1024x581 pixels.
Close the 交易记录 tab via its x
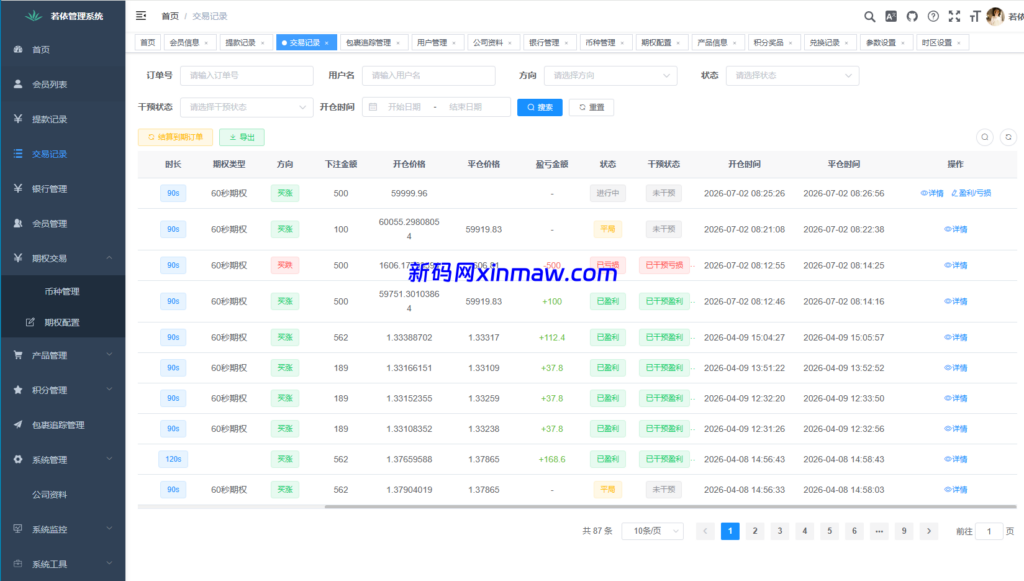tap(327, 43)
